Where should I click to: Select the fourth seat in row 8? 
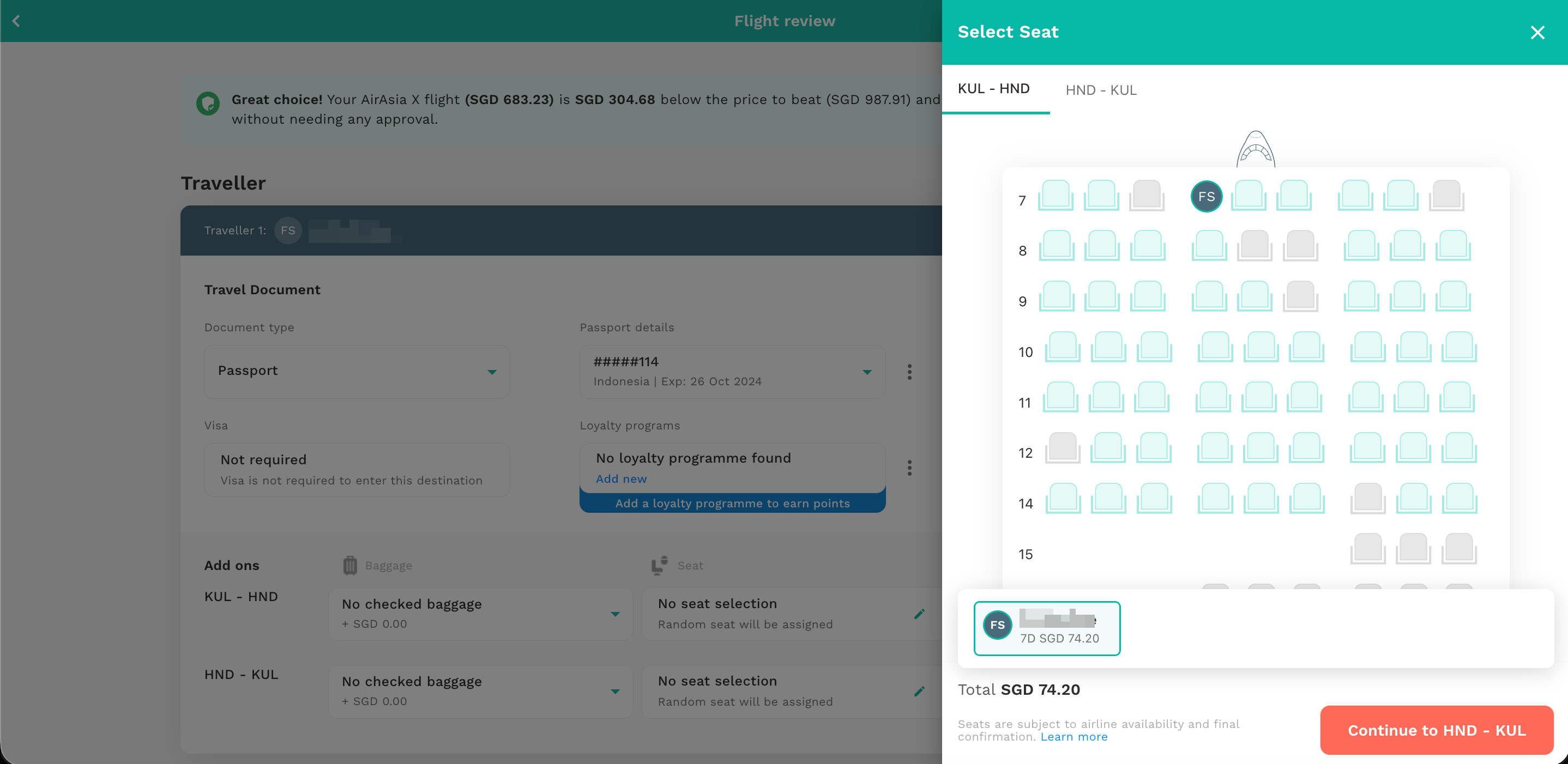[x=1209, y=245]
